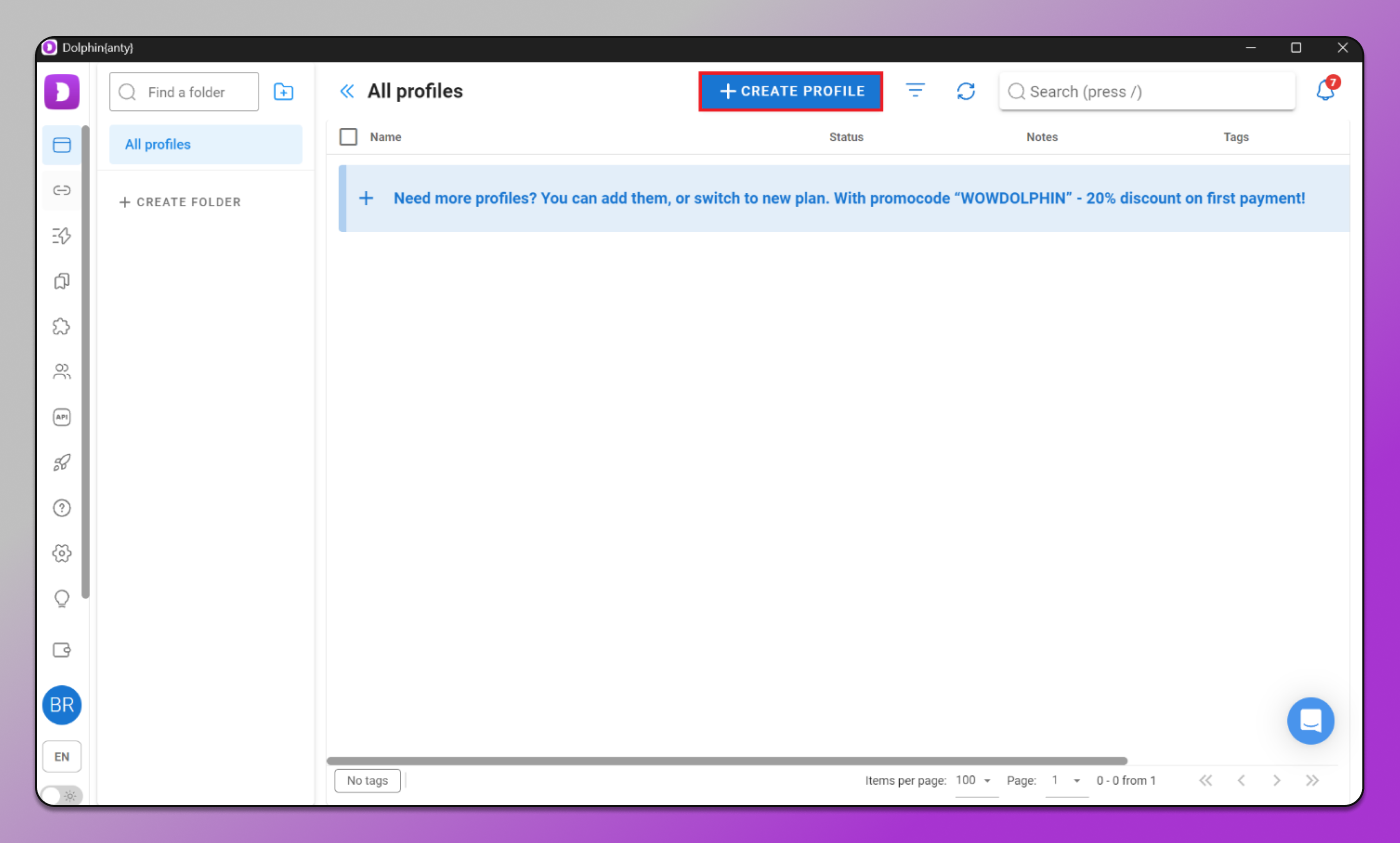The width and height of the screenshot is (1400, 843).
Task: Open the Settings gear icon
Action: click(x=62, y=553)
